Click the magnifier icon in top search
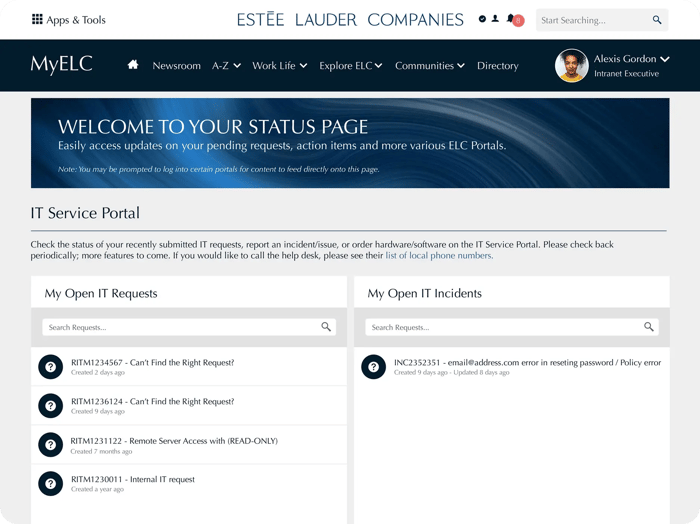 click(657, 20)
